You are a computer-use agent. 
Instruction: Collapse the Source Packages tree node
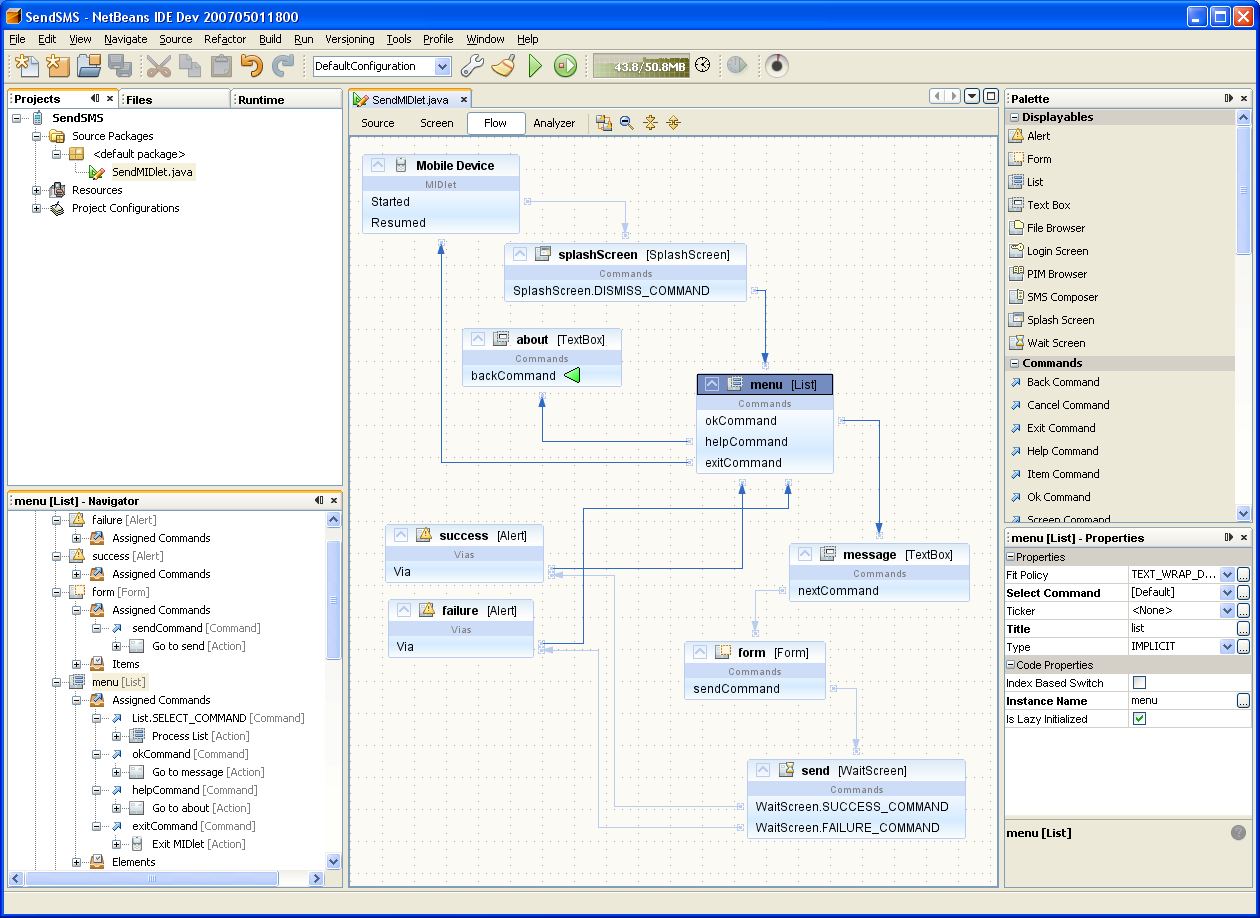click(x=37, y=136)
